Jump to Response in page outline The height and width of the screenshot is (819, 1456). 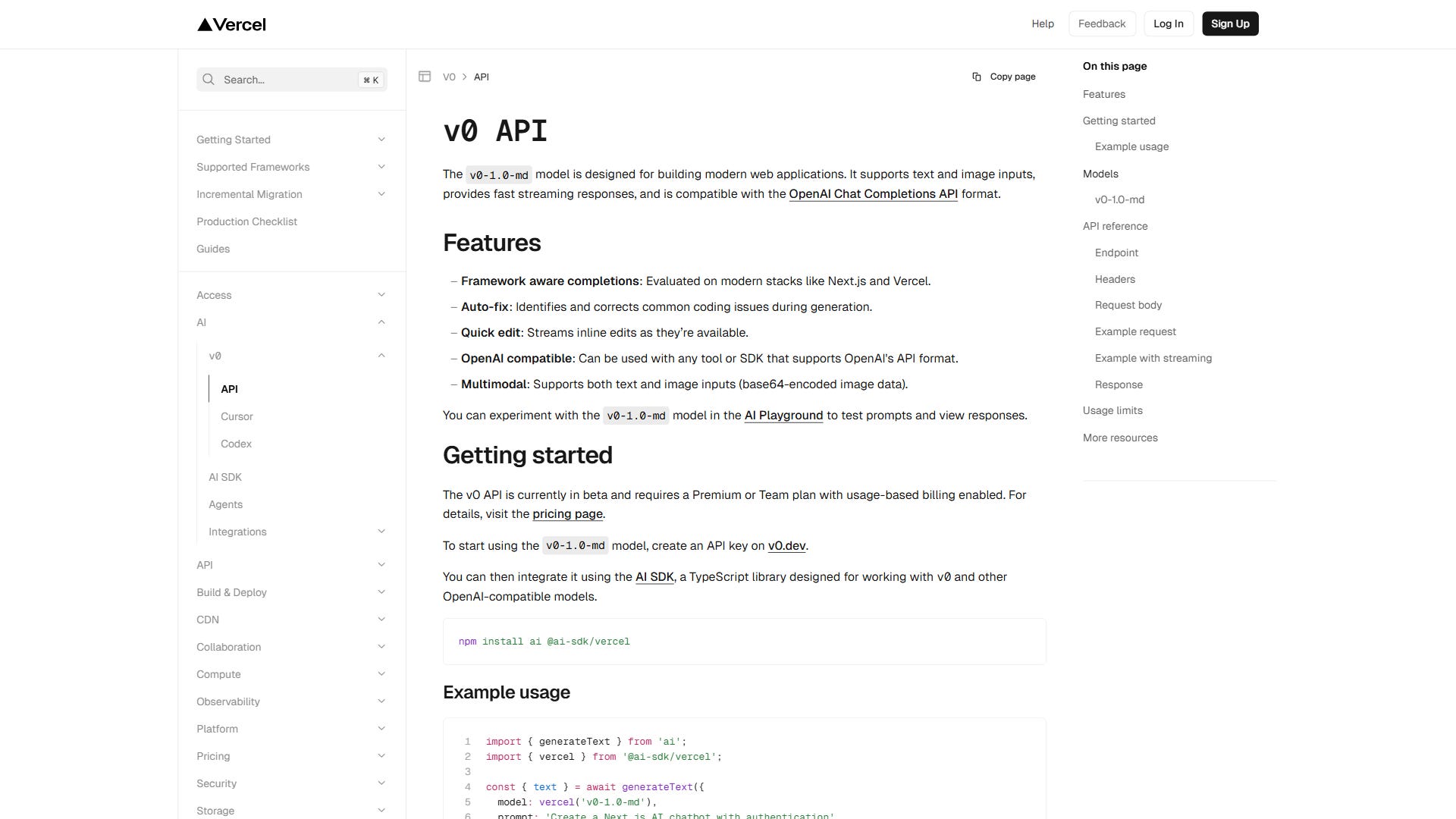pyautogui.click(x=1119, y=384)
